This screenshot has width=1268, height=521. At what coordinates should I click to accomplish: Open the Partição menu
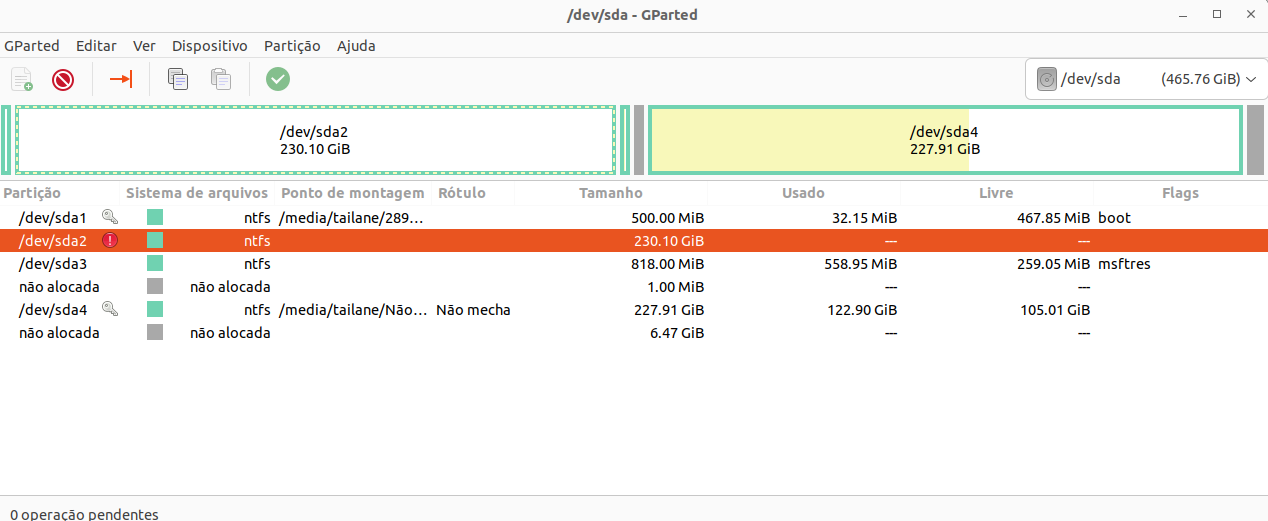(292, 46)
